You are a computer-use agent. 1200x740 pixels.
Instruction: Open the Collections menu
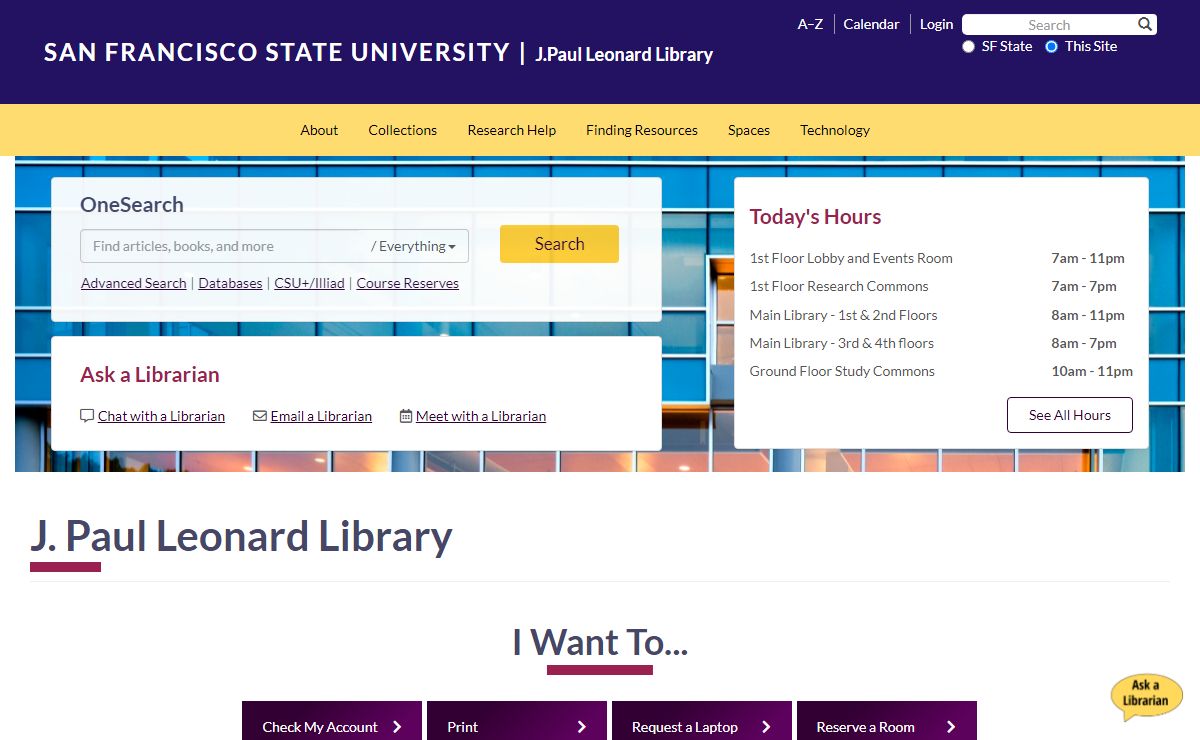[x=402, y=130]
